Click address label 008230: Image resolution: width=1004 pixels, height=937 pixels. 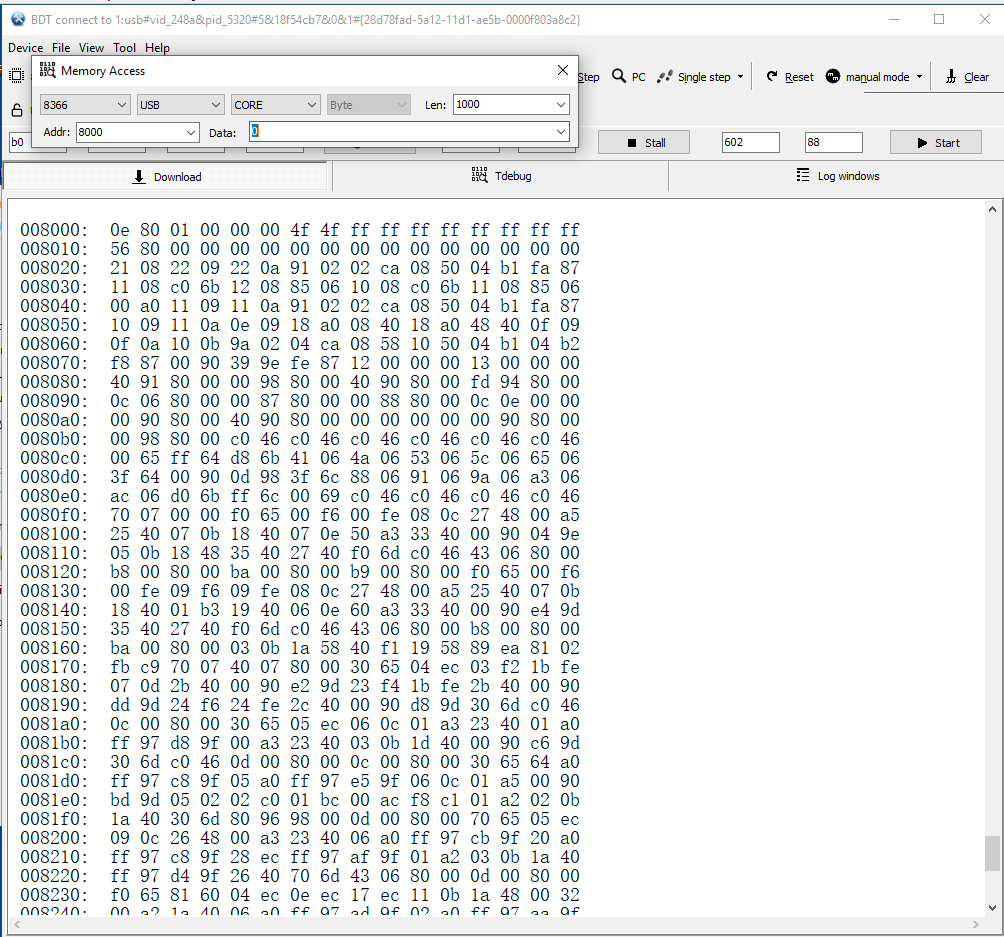click(54, 895)
